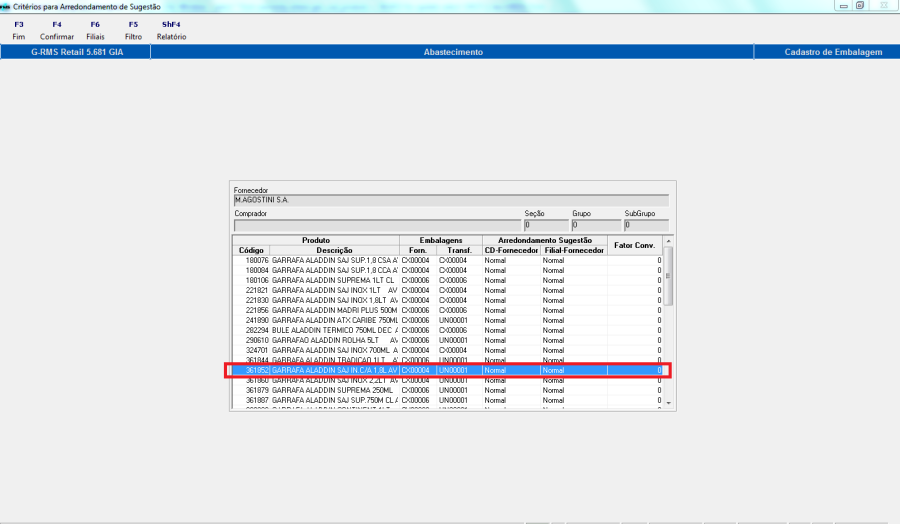Minimize the Critérios para Arredondamento window
The height and width of the screenshot is (524, 900).
click(x=844, y=6)
